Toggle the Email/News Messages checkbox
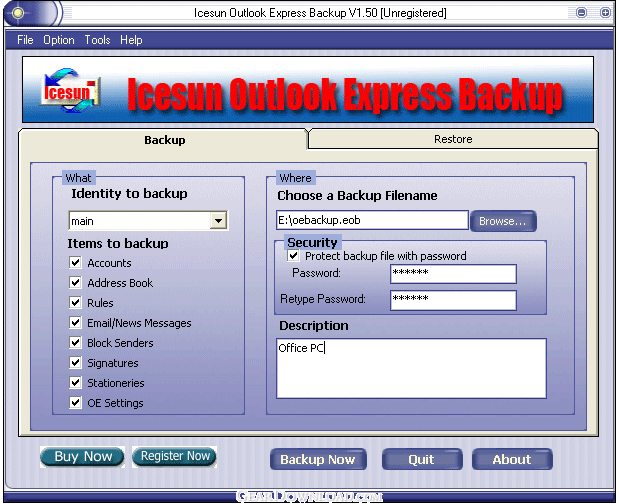The image size is (619, 504). pos(75,322)
